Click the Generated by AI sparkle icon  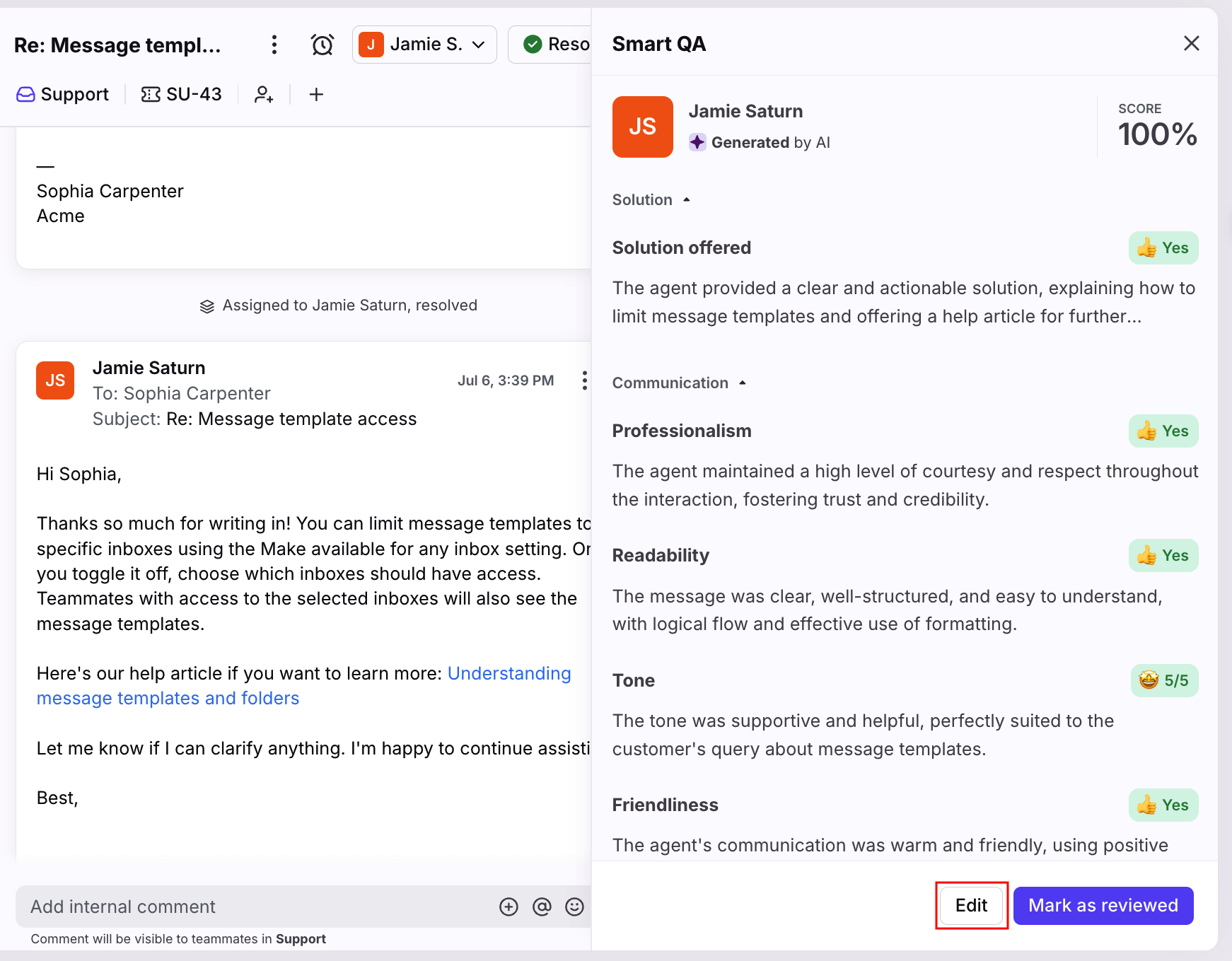tap(697, 142)
